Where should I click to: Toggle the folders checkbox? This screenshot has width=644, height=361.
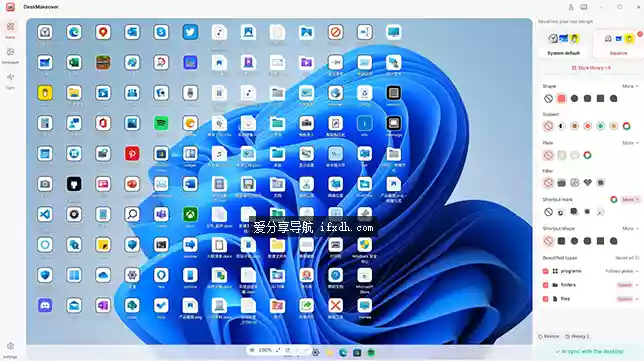click(x=545, y=285)
